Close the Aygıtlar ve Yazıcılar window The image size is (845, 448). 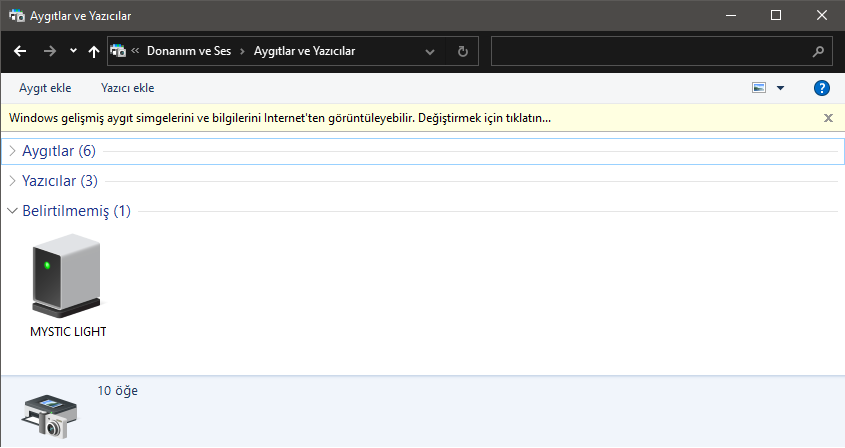(822, 15)
